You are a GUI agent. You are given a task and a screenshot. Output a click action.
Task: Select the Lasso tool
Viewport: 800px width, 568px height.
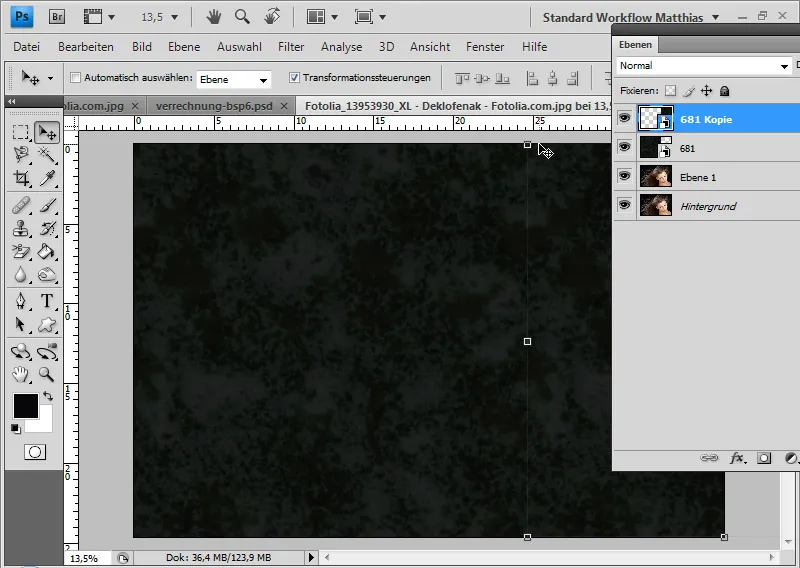point(20,154)
